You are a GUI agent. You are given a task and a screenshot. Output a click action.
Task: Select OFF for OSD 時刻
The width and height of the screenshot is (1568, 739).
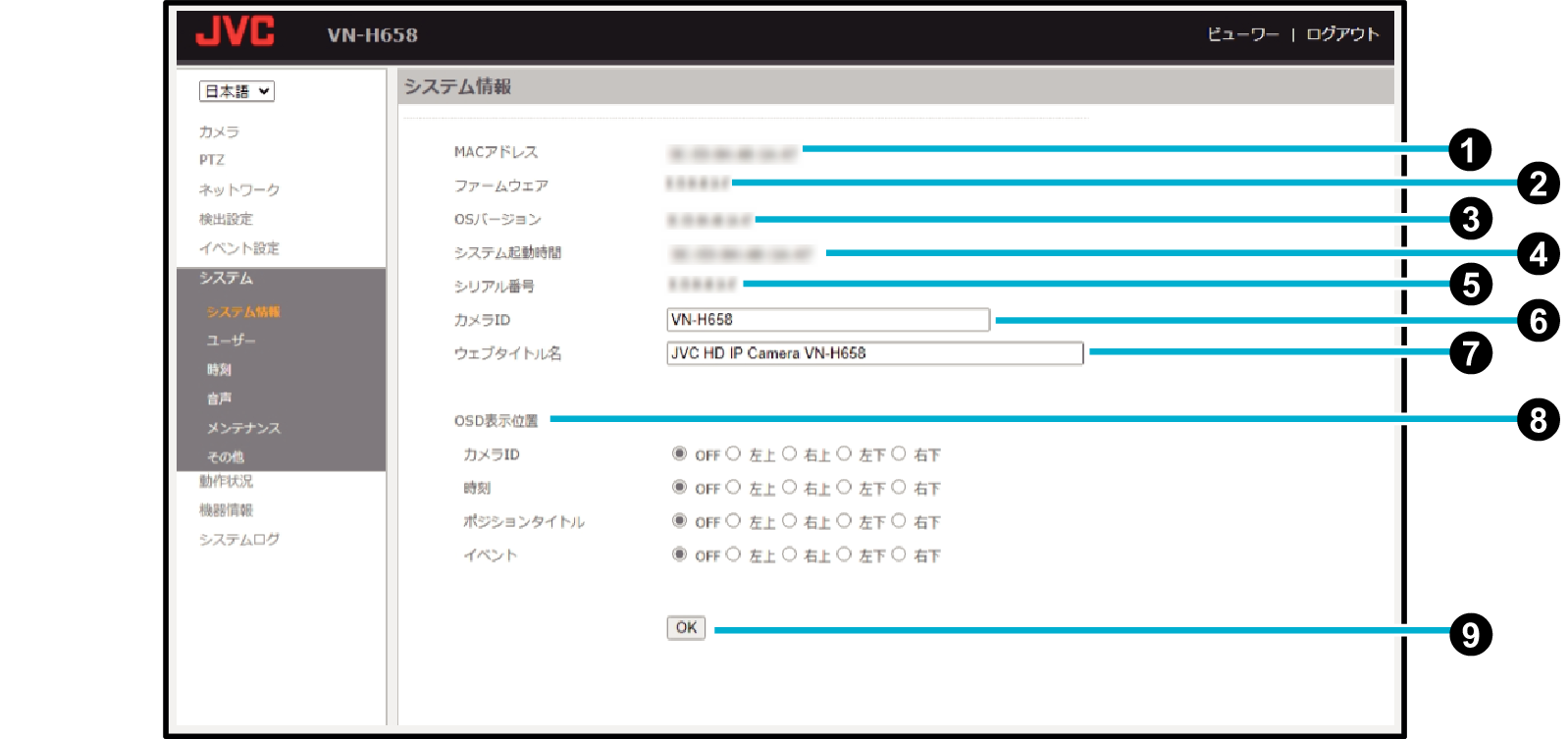click(x=679, y=487)
